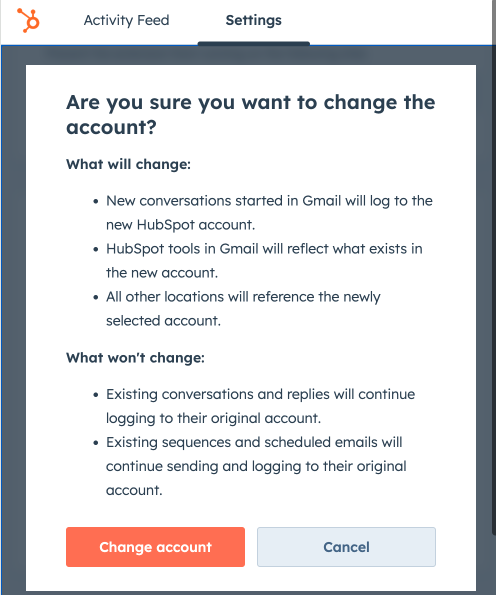
Task: Click the 'HubSpot tools in Gmail' bullet text
Action: point(264,261)
